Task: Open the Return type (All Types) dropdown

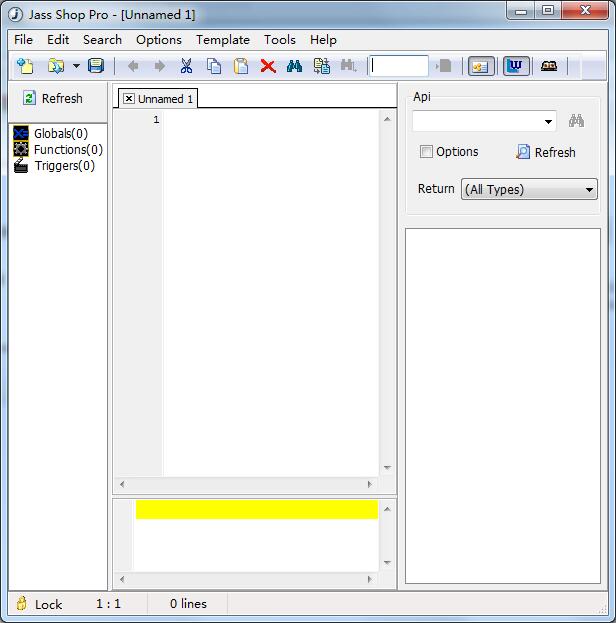Action: (529, 189)
